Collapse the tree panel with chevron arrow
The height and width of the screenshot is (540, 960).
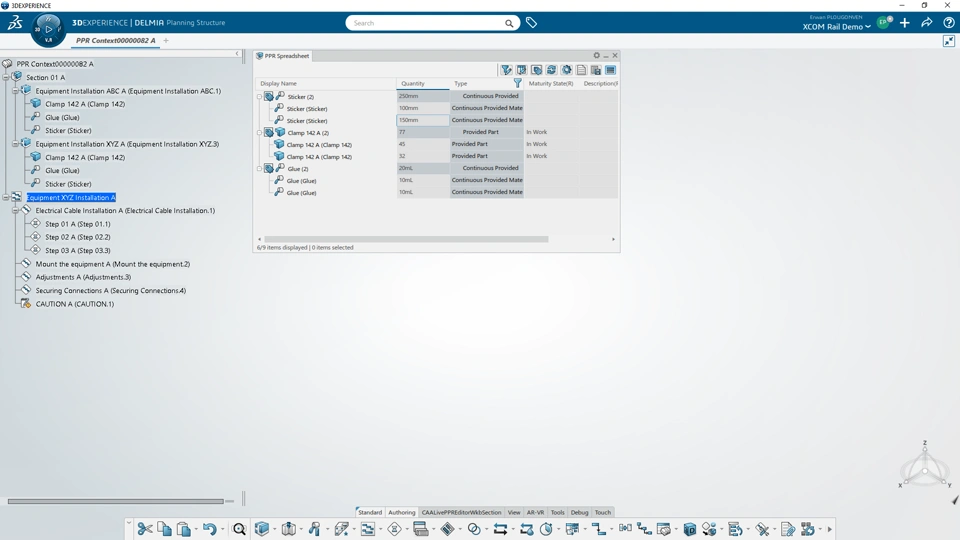pyautogui.click(x=237, y=54)
